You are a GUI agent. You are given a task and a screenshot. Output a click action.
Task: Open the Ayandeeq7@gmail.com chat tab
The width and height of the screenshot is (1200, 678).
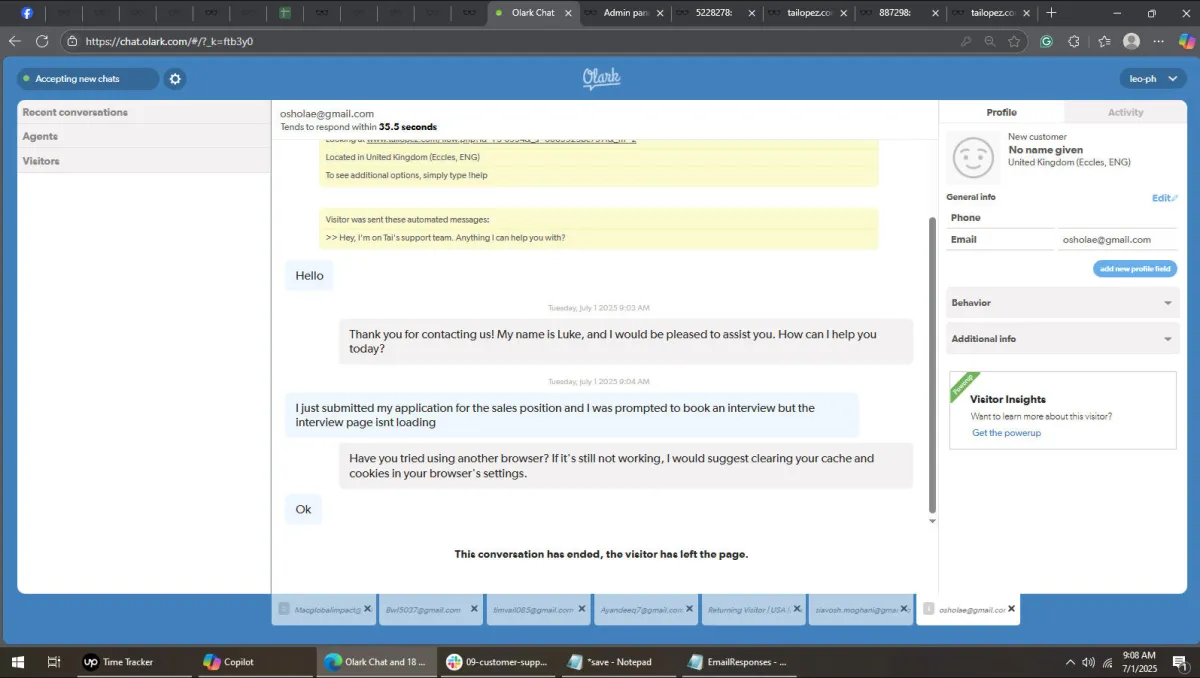(x=640, y=609)
